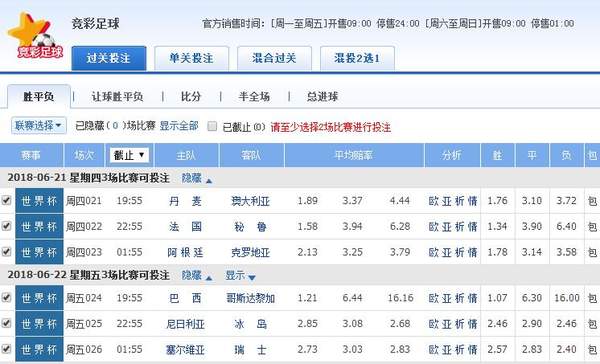Open 欧 odds link for 丹麦 match
The image size is (600, 364).
[x=434, y=201]
